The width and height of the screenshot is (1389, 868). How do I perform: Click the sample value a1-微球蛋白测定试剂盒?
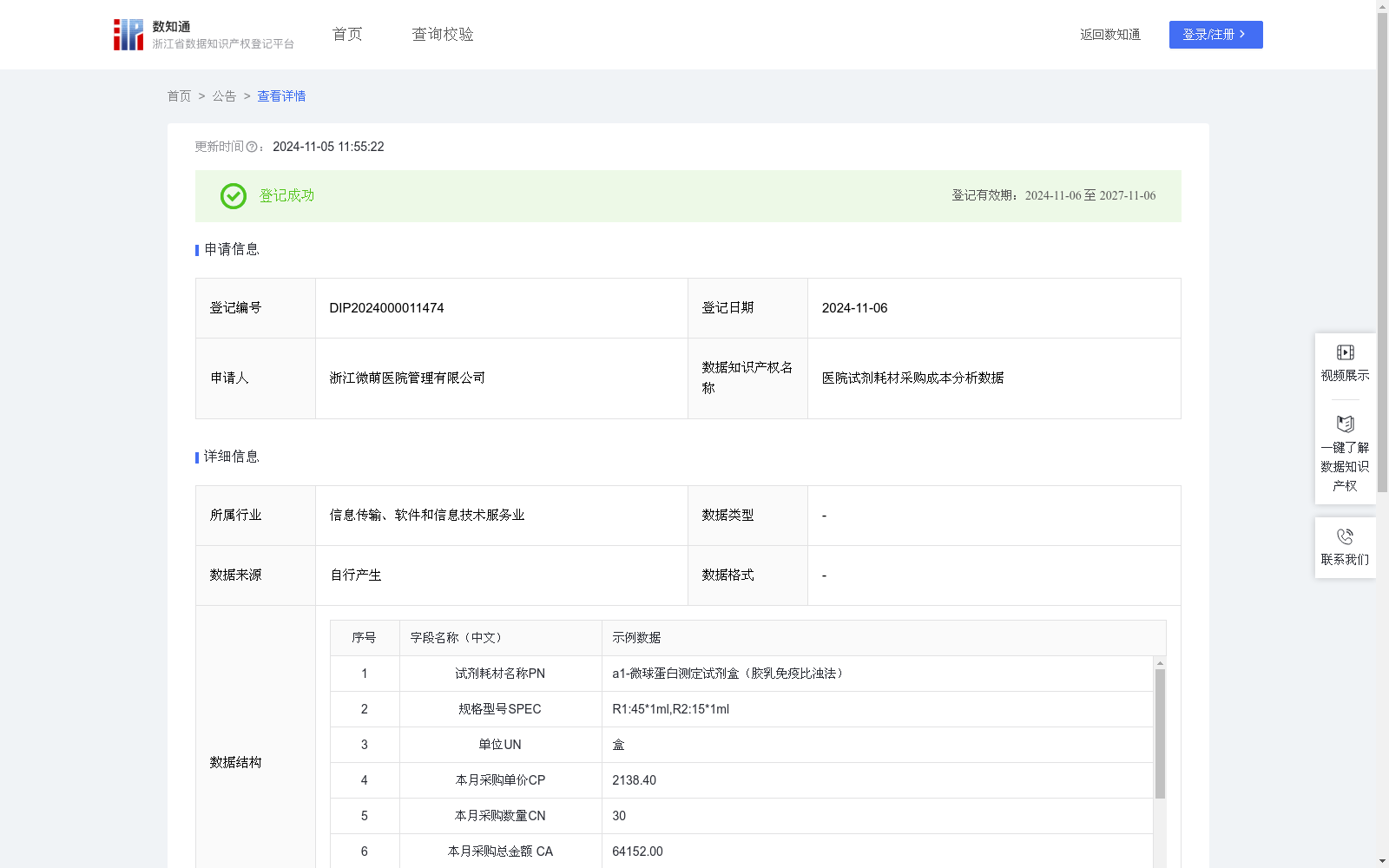coord(729,674)
